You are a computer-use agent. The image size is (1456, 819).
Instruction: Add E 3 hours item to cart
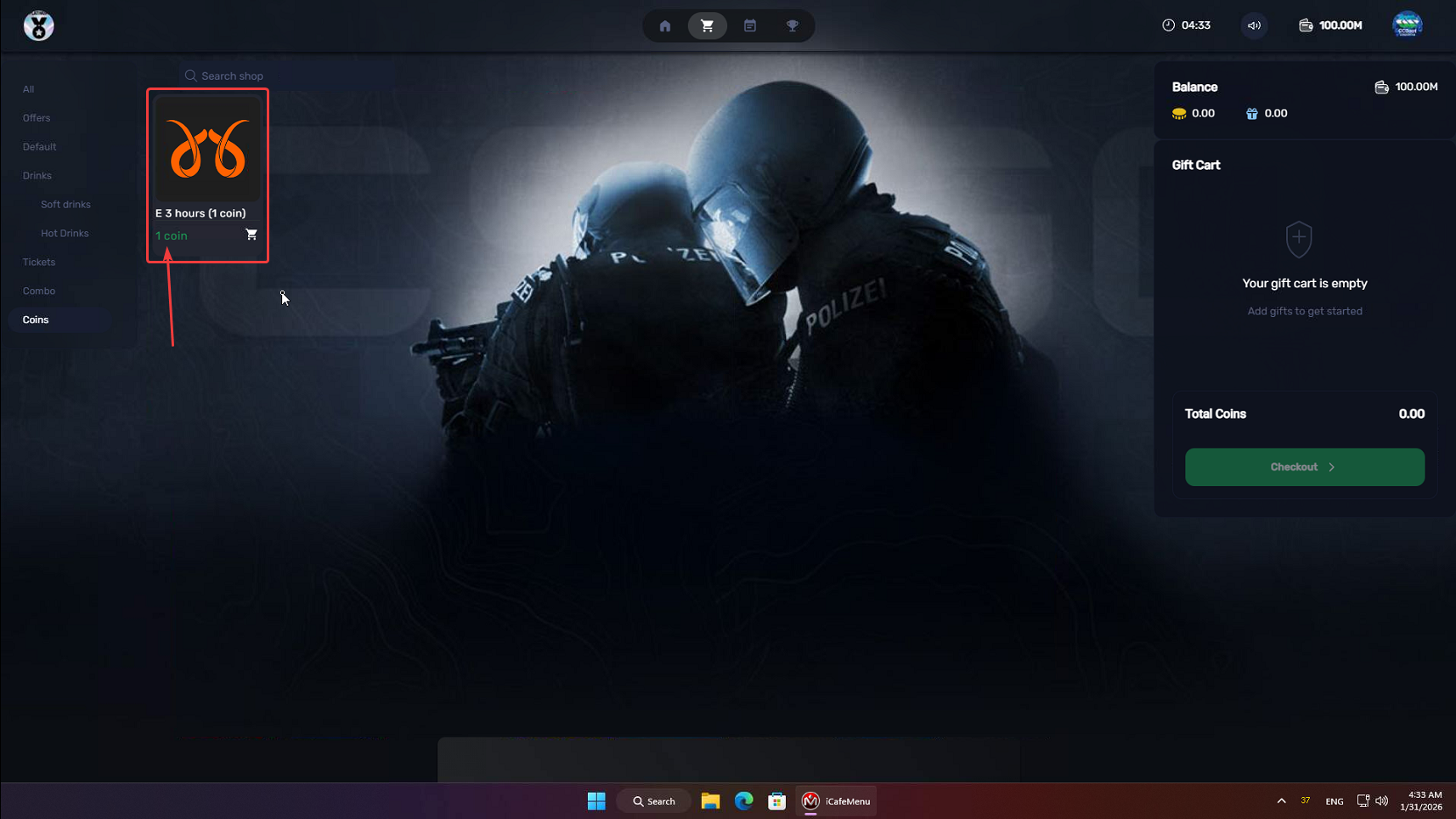[251, 234]
